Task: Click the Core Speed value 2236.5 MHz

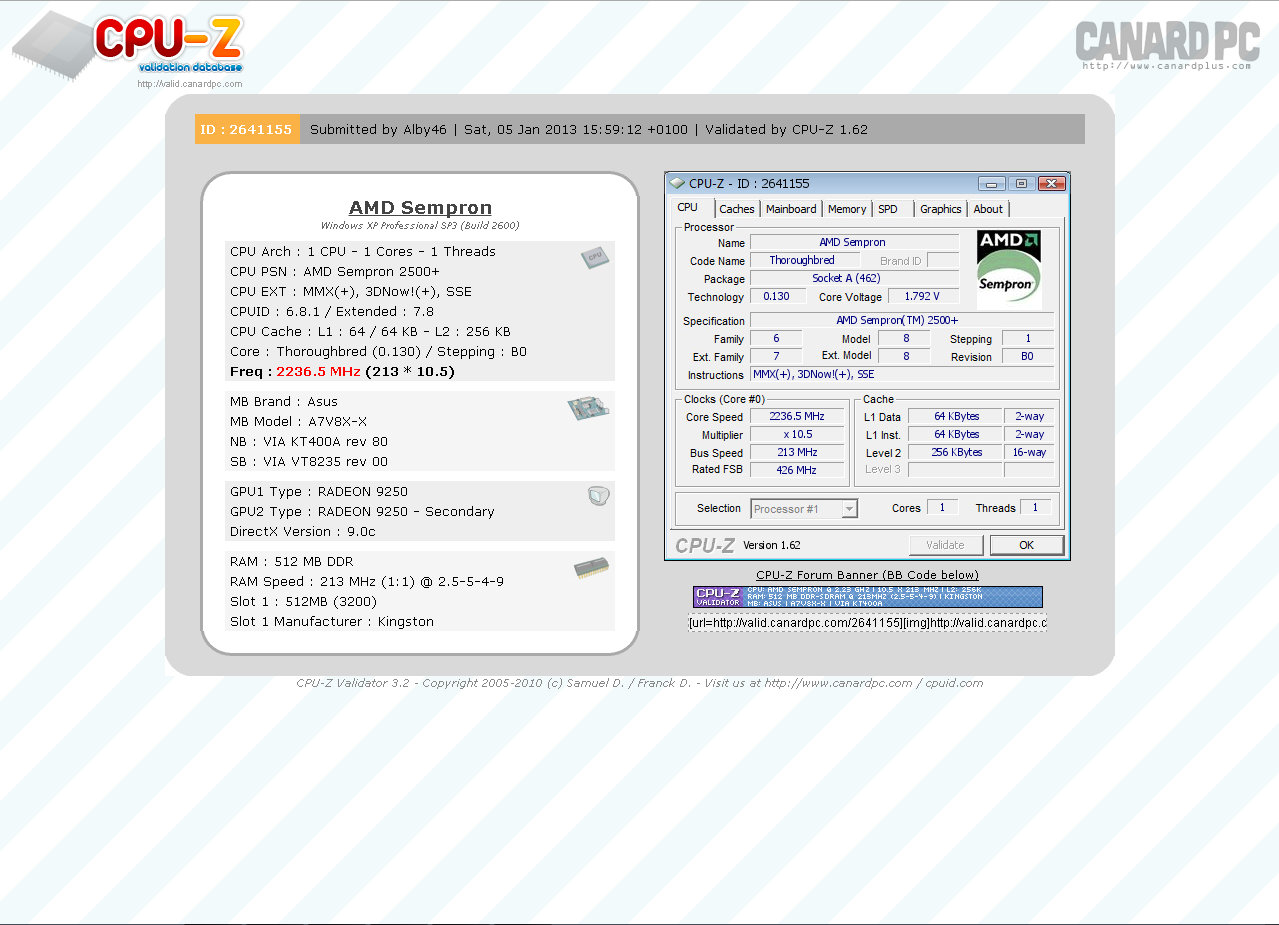Action: pyautogui.click(x=797, y=417)
